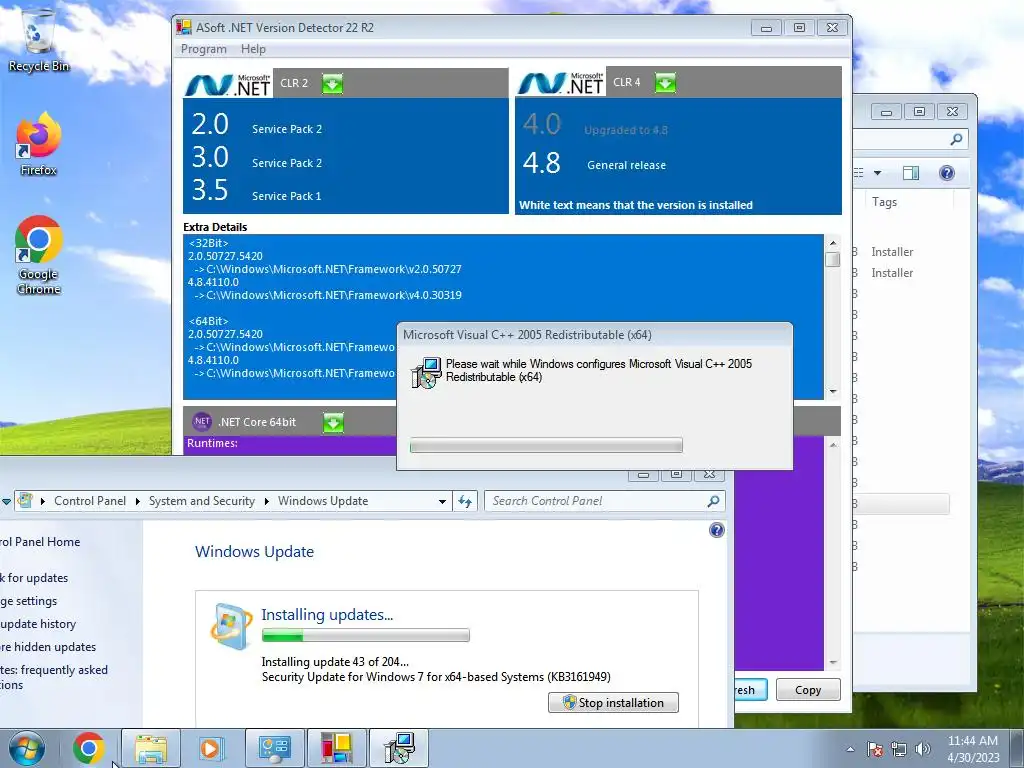
Task: Click the breadcrumb arrow after System and Security
Action: tap(266, 502)
